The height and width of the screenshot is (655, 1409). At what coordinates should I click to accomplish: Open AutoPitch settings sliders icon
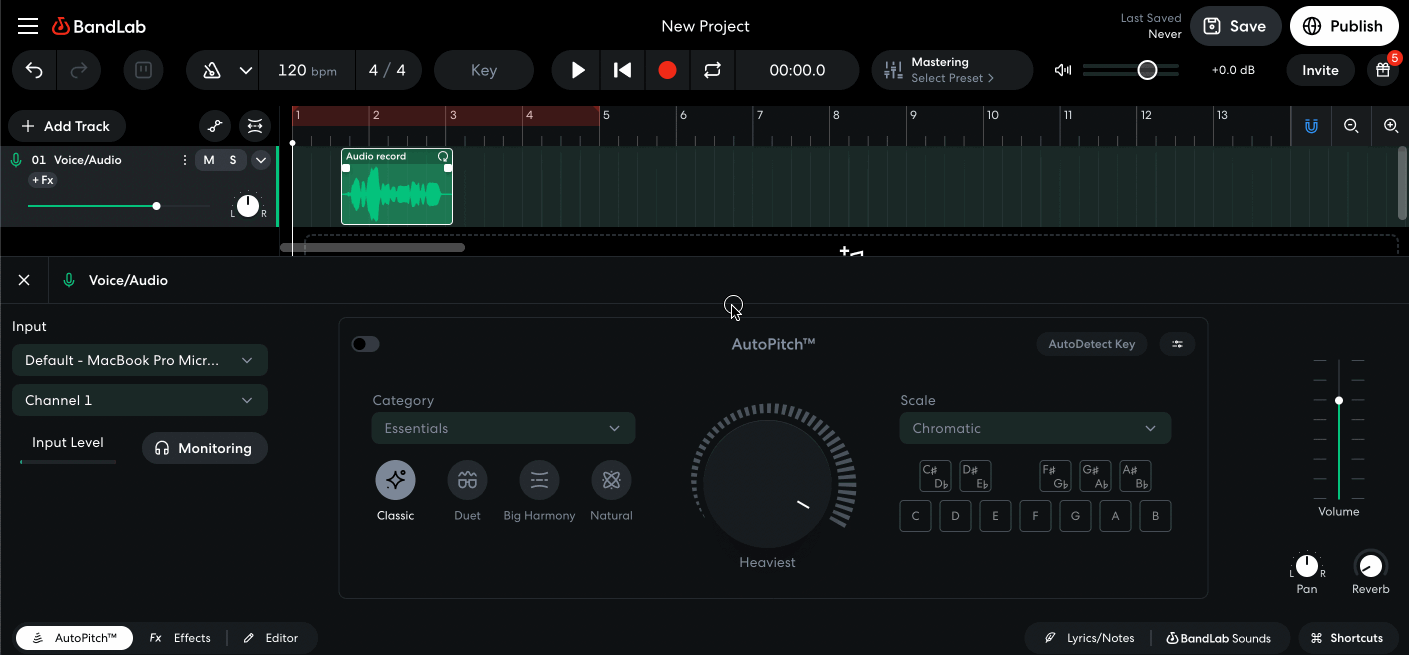pyautogui.click(x=1177, y=344)
